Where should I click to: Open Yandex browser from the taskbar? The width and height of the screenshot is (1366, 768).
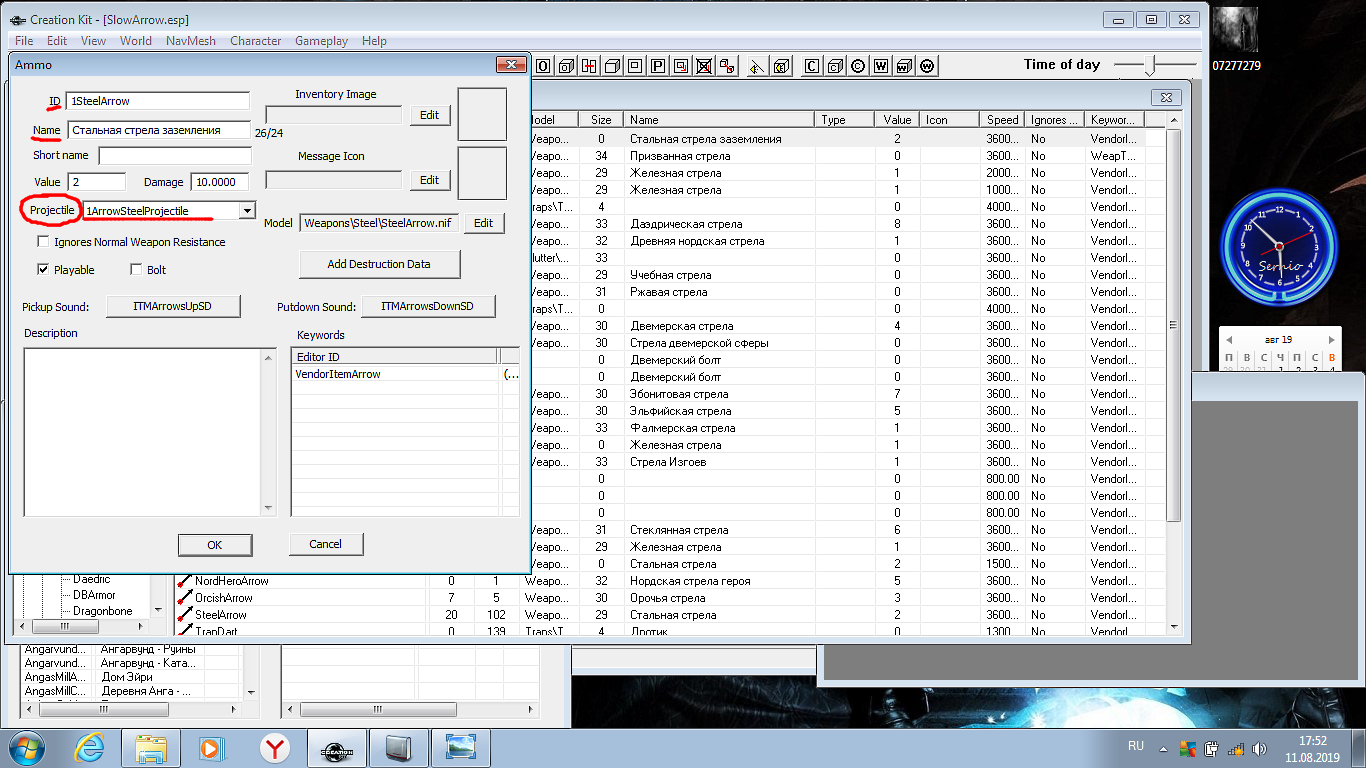(x=275, y=747)
